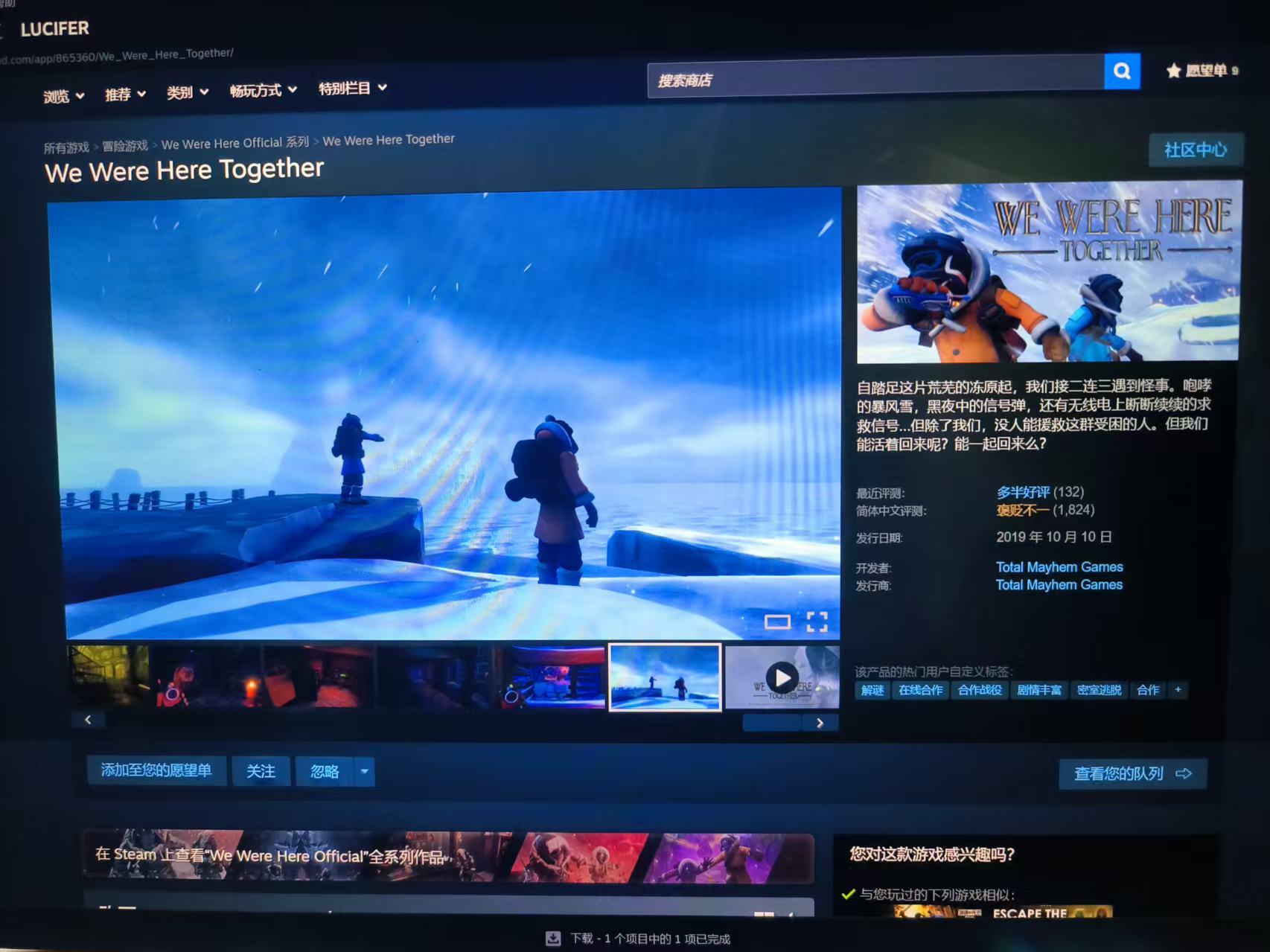
Task: Expand the 类别 dropdown menu
Action: tap(187, 93)
